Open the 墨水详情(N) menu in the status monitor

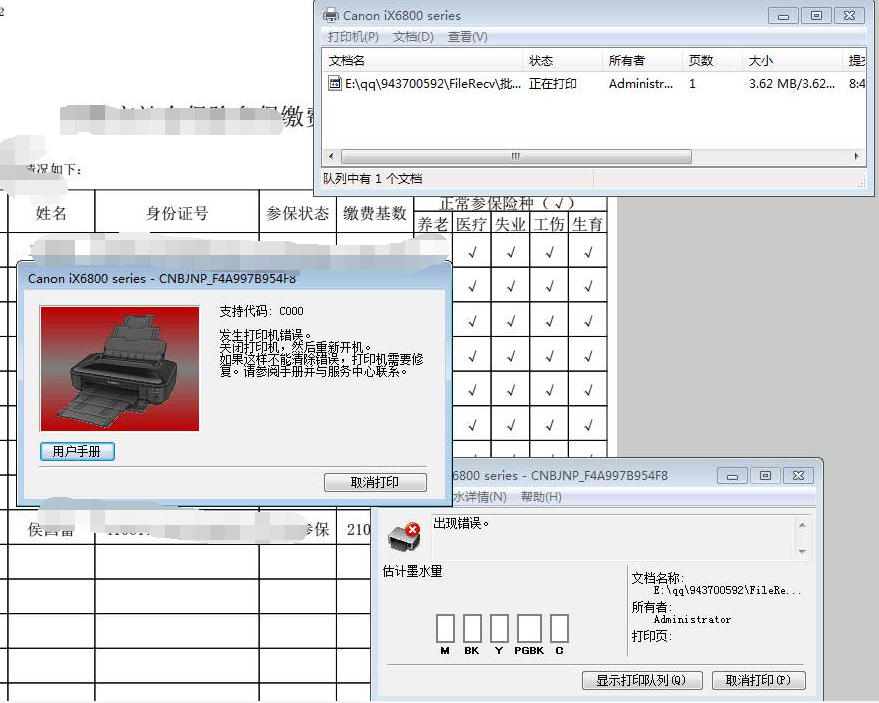(479, 497)
